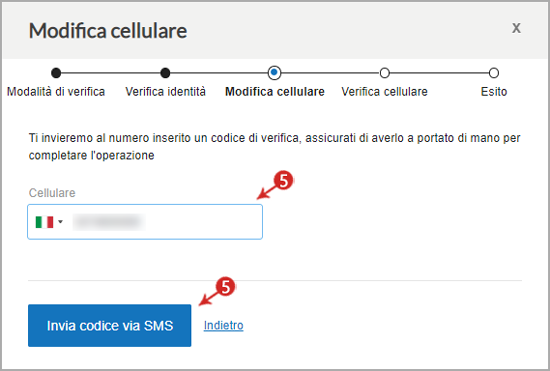
Task: Close the Modifica cellulare dialog
Action: [516, 28]
